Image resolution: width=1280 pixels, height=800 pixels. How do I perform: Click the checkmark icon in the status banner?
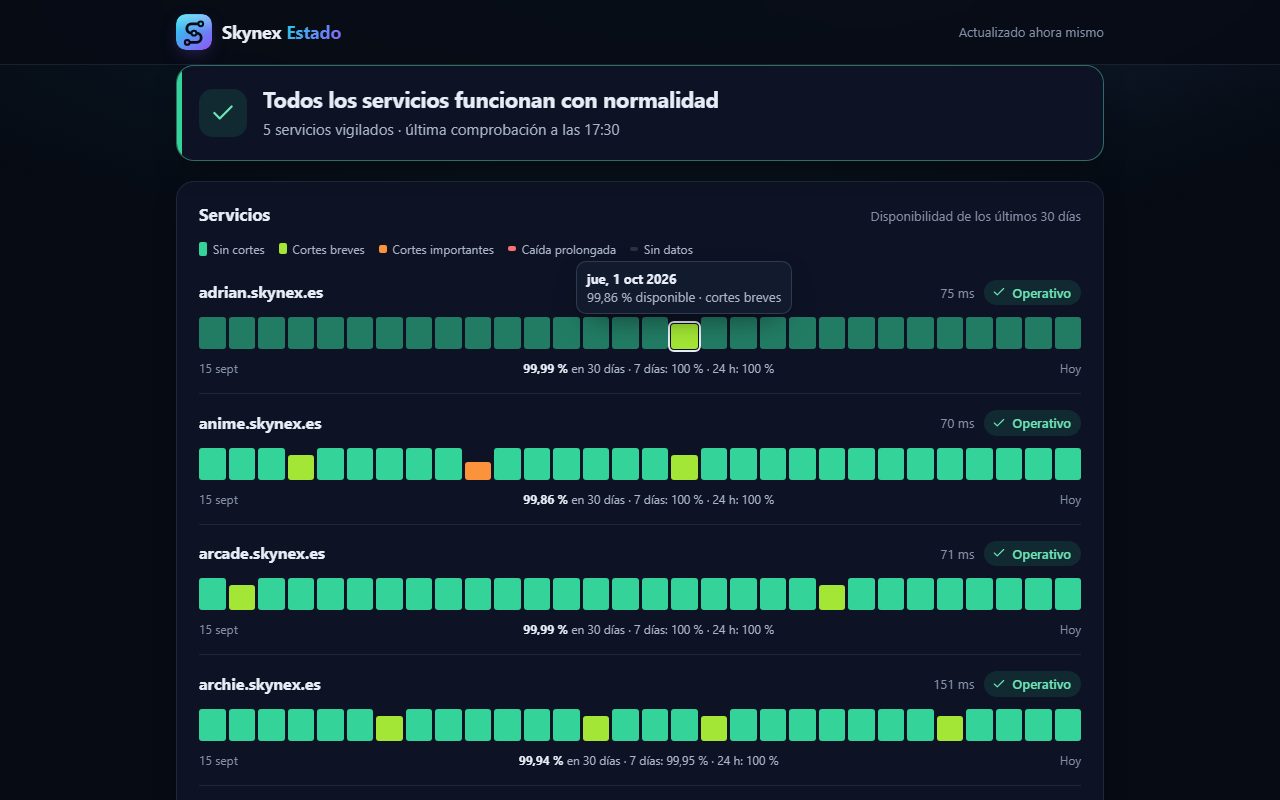(x=223, y=113)
